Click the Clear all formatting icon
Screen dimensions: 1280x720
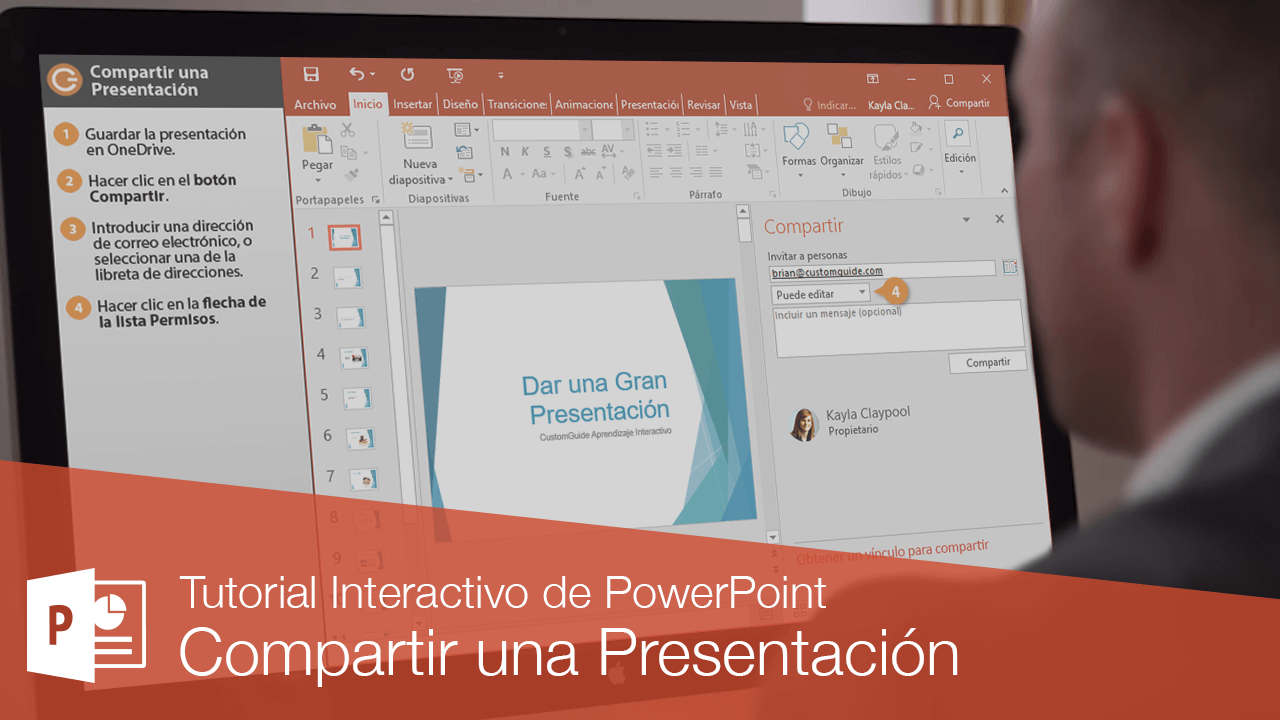628,173
